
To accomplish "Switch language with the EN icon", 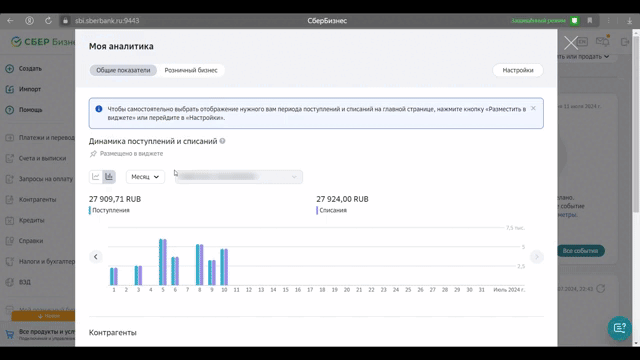I will (x=582, y=42).
